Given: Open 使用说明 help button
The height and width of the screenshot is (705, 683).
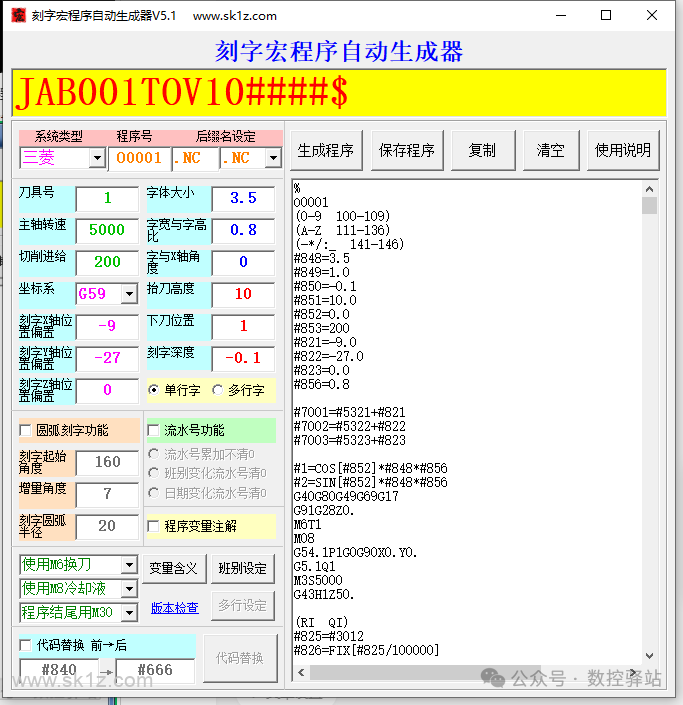Looking at the screenshot, I should pyautogui.click(x=623, y=151).
